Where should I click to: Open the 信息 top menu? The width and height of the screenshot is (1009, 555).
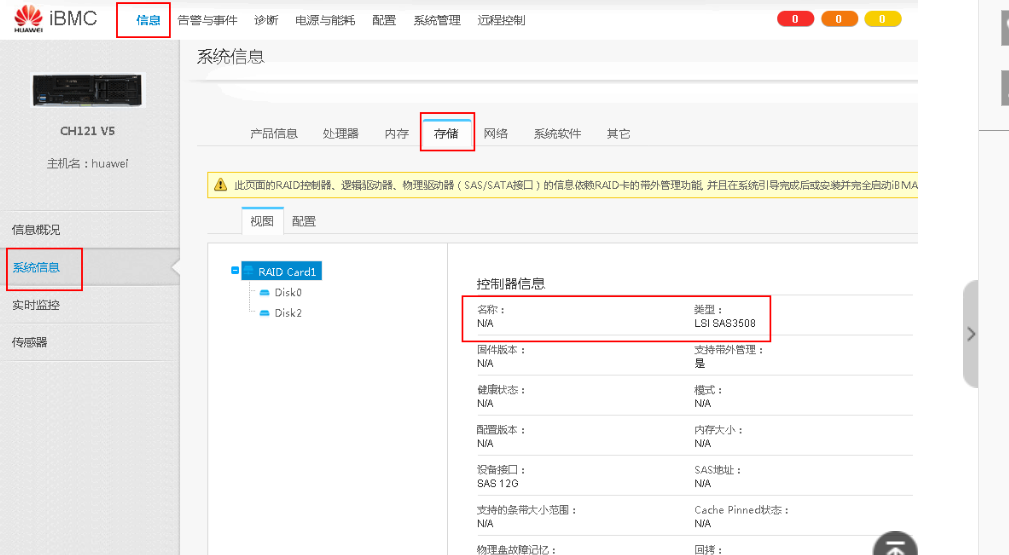pos(148,20)
